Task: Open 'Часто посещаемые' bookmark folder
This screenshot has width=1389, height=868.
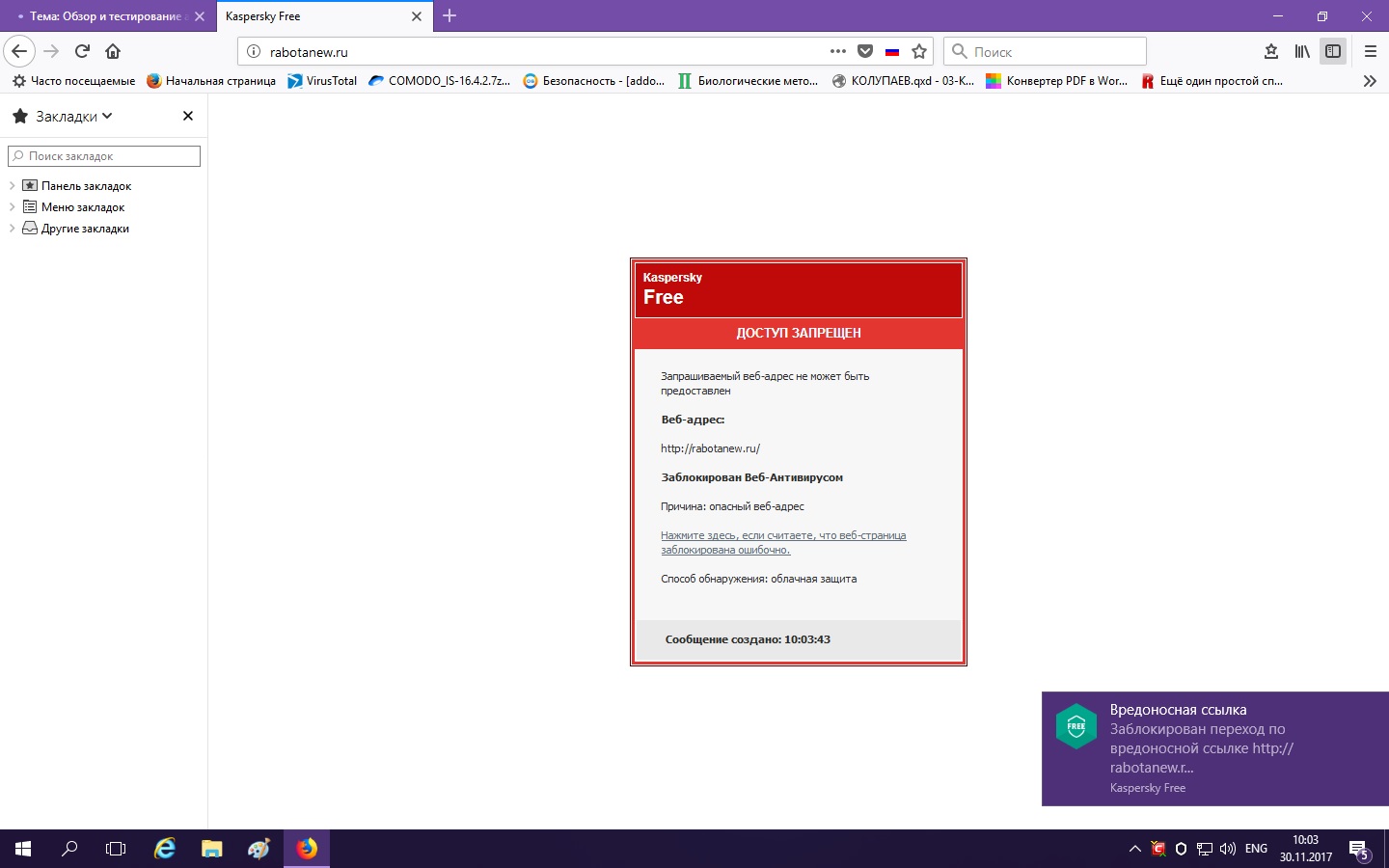Action: click(x=73, y=81)
